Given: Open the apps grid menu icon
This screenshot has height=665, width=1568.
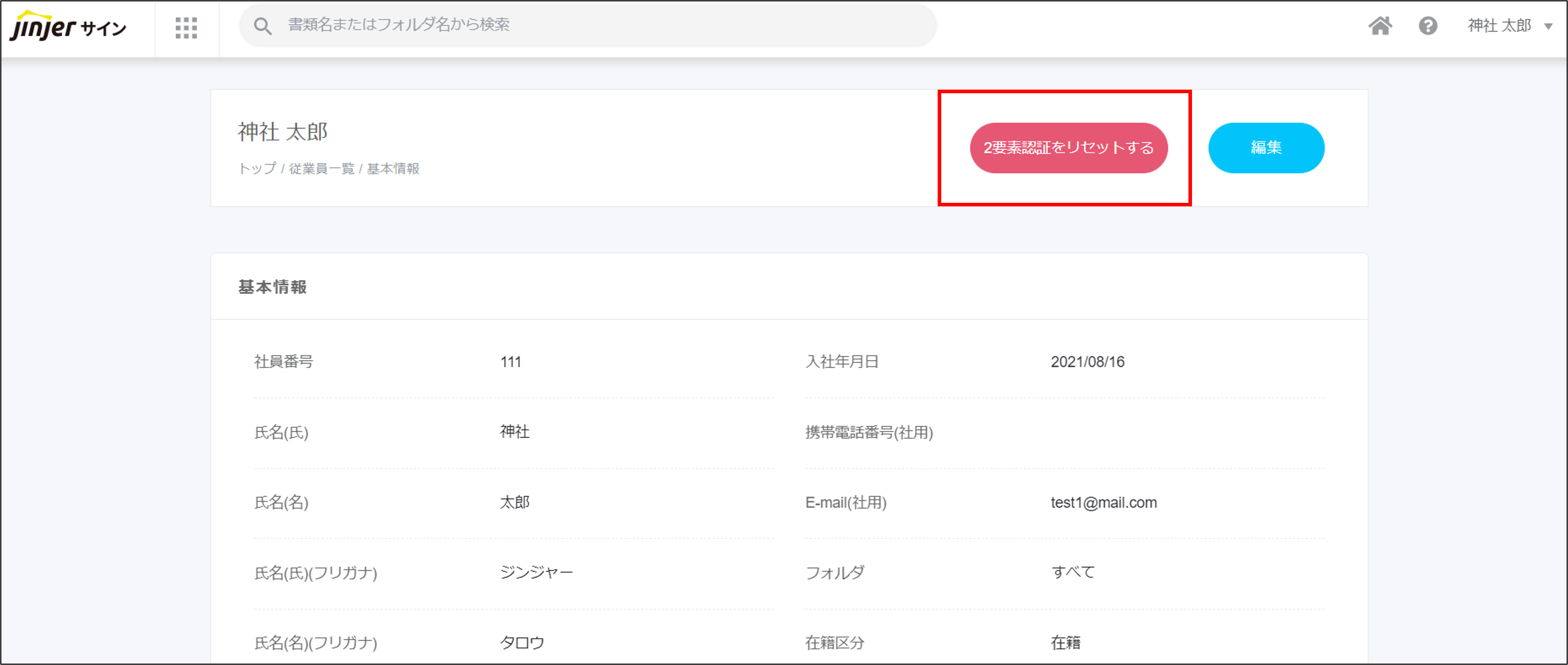Looking at the screenshot, I should (x=186, y=27).
